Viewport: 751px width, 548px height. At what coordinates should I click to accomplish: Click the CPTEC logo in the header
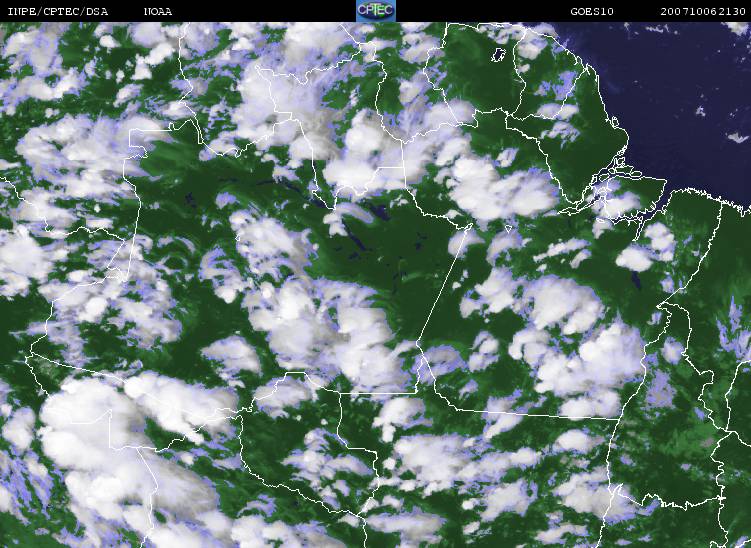tap(376, 11)
